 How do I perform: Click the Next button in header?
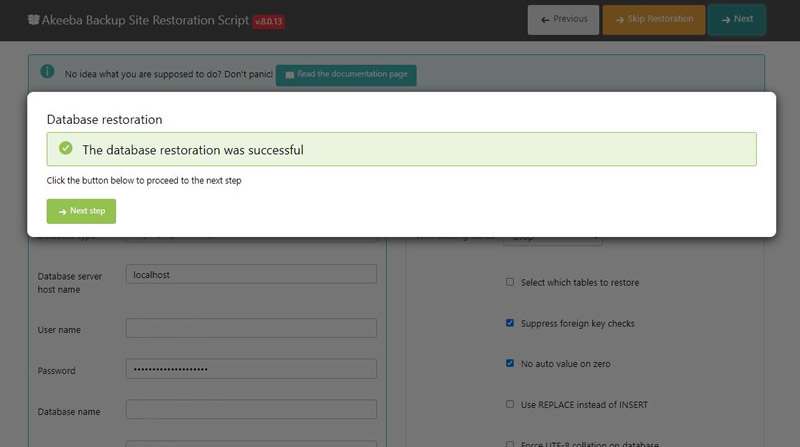coord(737,19)
